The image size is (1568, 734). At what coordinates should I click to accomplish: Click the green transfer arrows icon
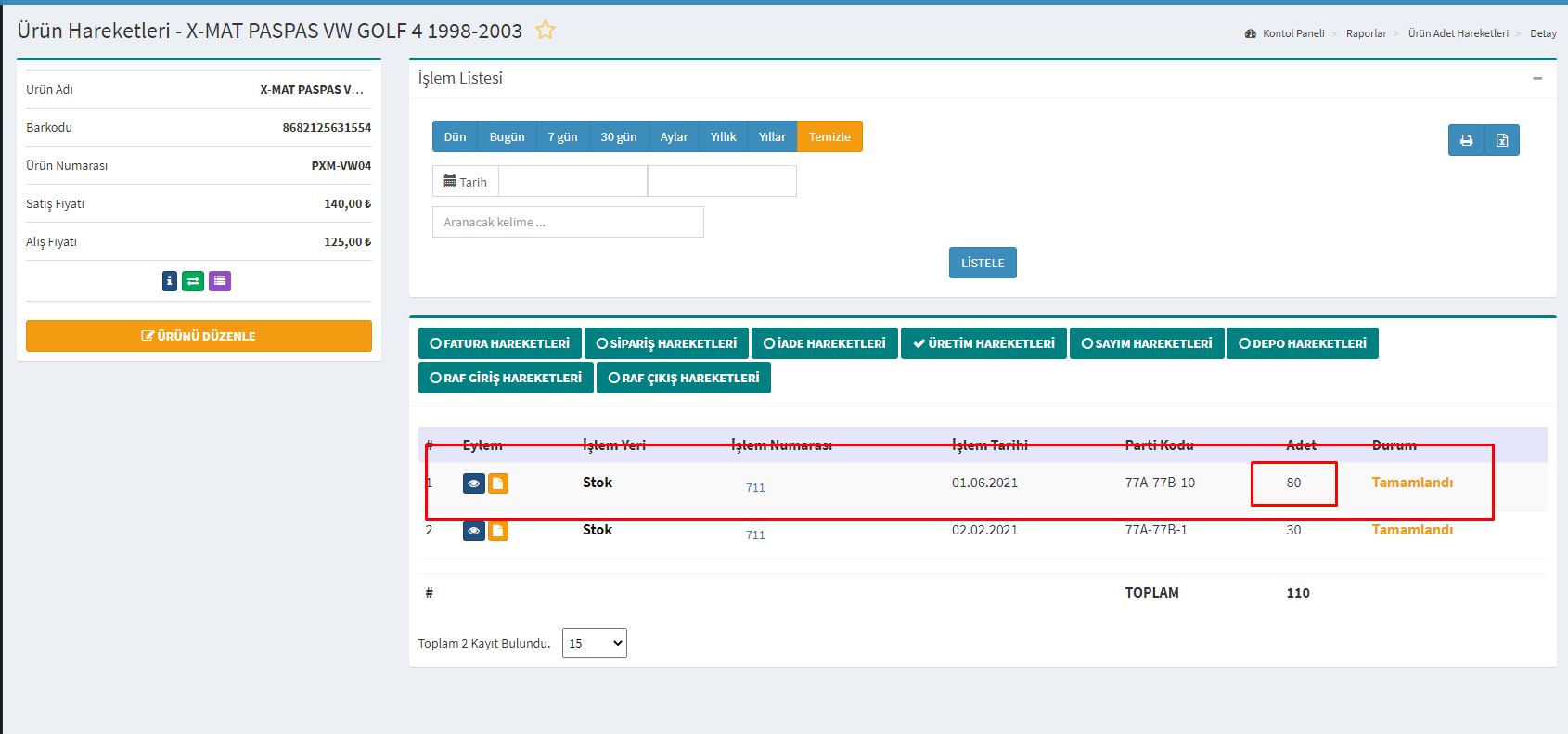(193, 281)
